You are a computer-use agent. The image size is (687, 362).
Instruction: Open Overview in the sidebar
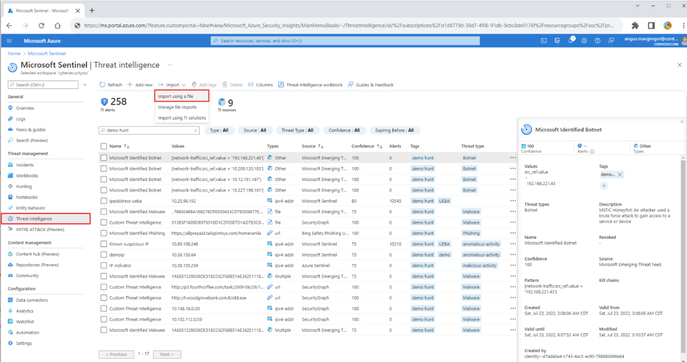(x=25, y=108)
